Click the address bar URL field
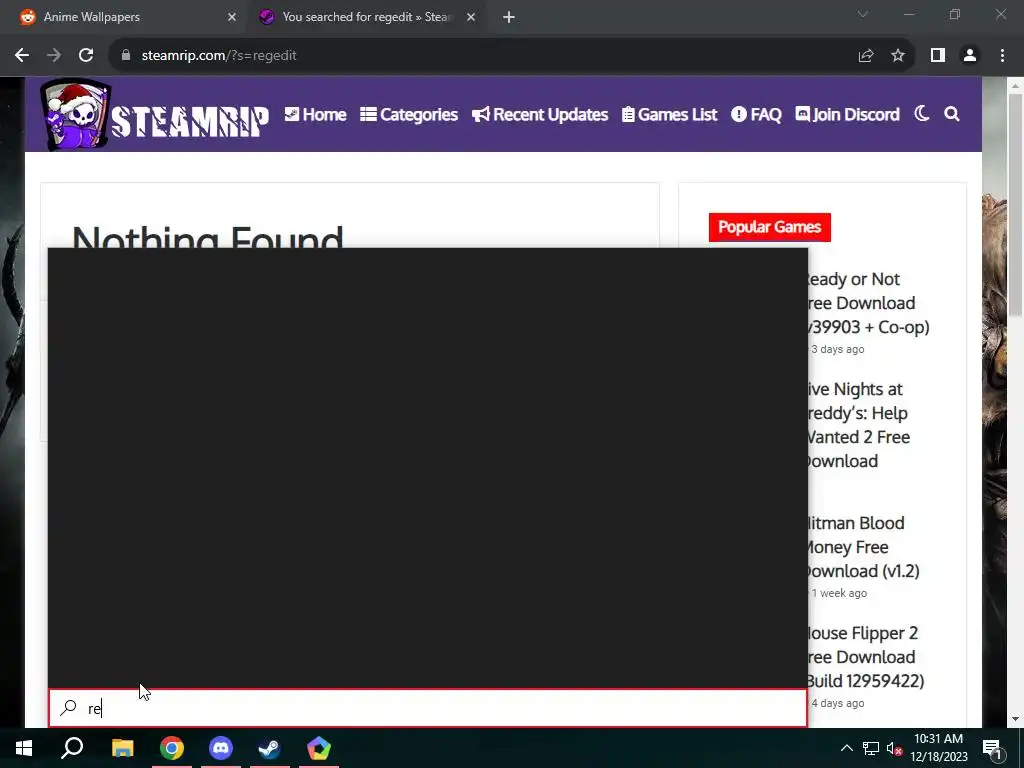This screenshot has width=1024, height=768. coord(483,56)
